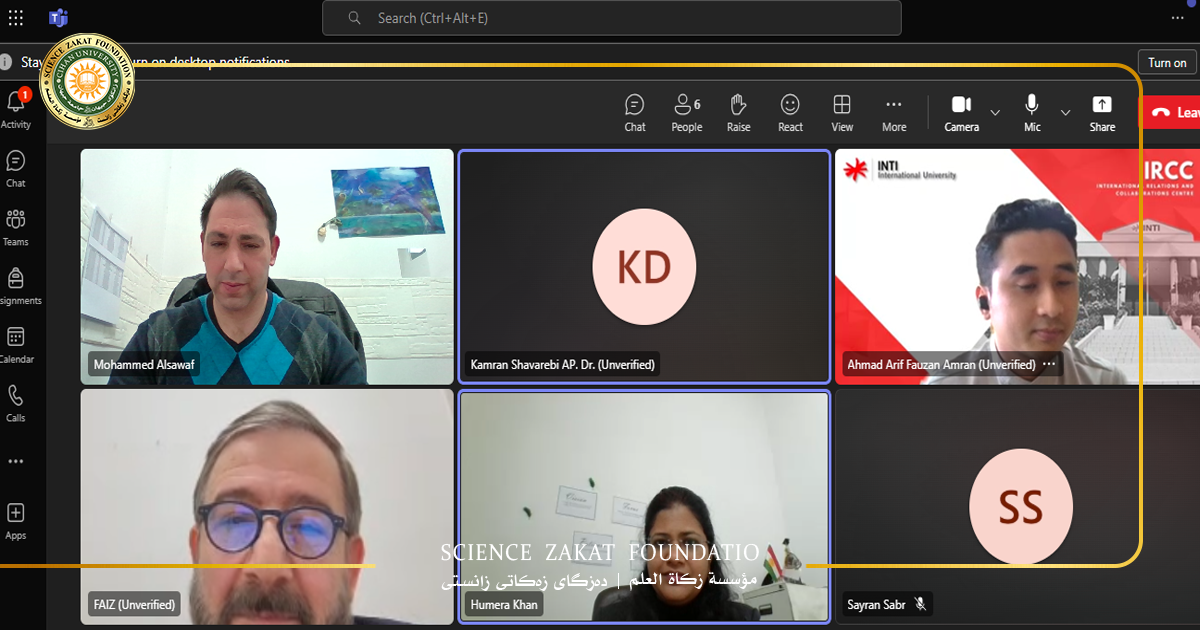This screenshot has width=1200, height=630.
Task: Turn on desktop notifications
Action: (x=1166, y=62)
